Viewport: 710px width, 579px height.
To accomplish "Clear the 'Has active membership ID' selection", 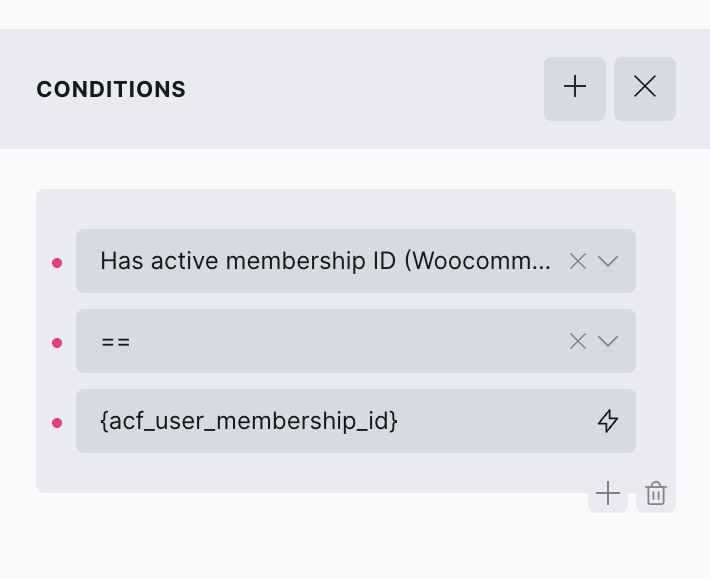I will 577,261.
